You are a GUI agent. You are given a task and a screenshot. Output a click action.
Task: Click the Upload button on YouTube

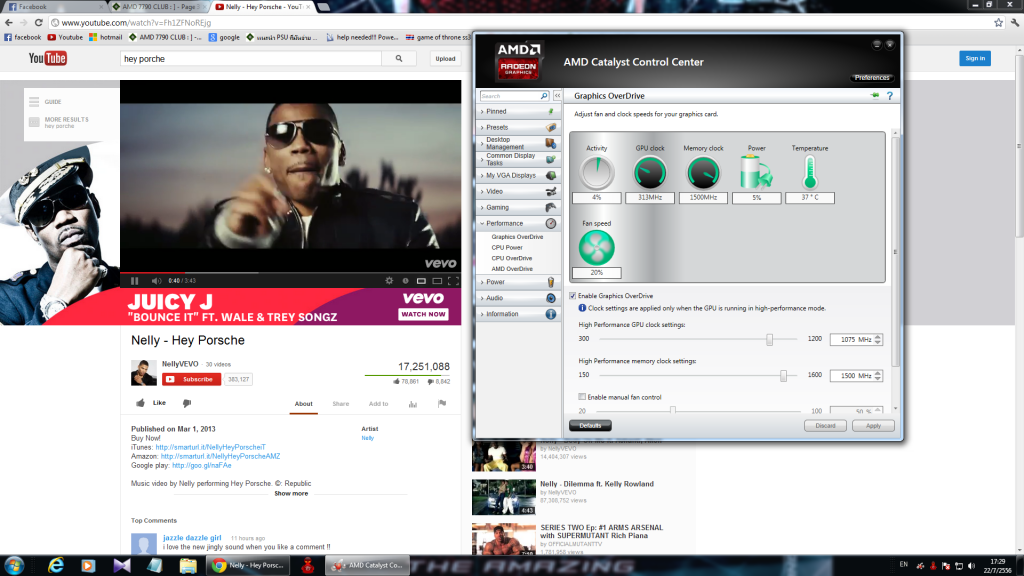click(445, 59)
